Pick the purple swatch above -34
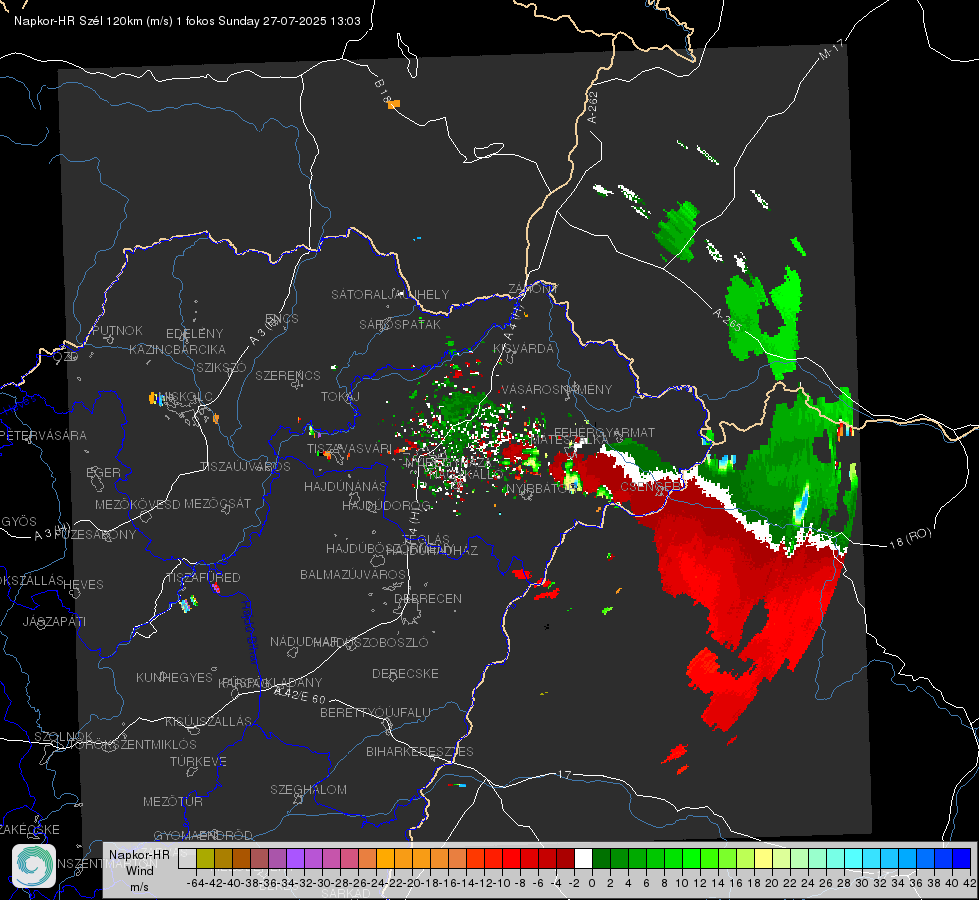The height and width of the screenshot is (900, 979). 295,859
